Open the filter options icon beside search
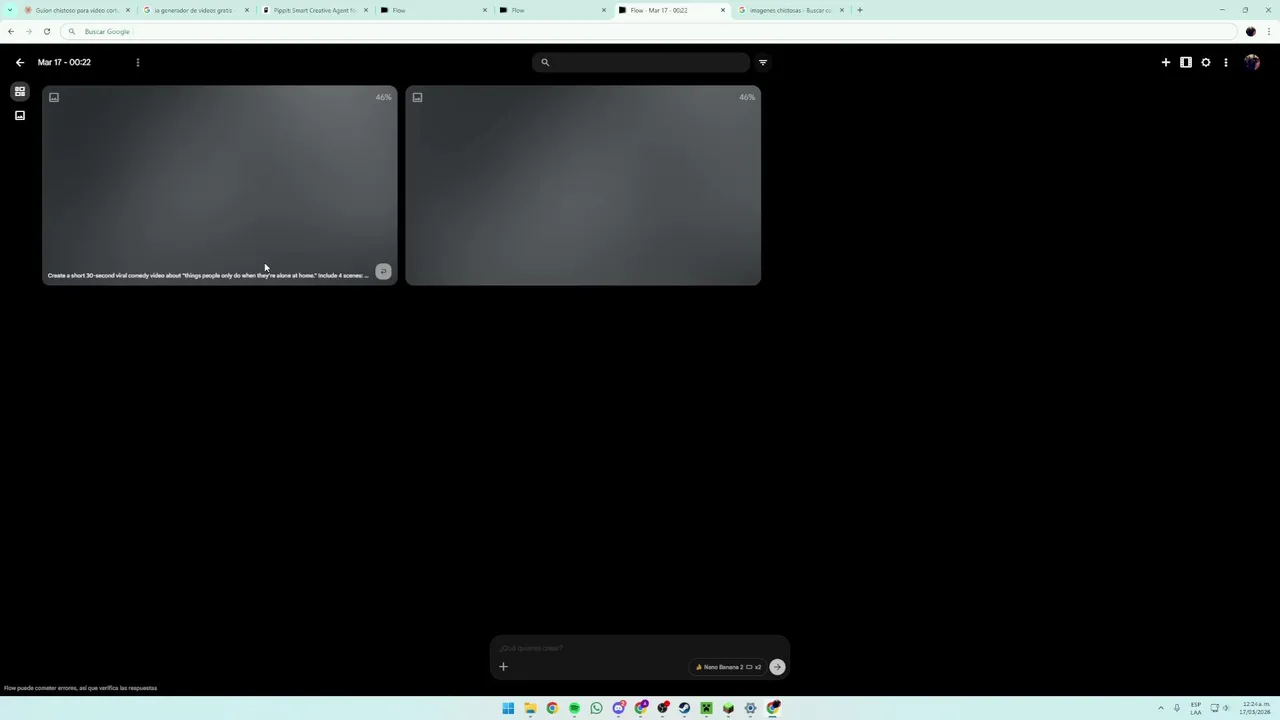The width and height of the screenshot is (1280, 720). click(763, 62)
